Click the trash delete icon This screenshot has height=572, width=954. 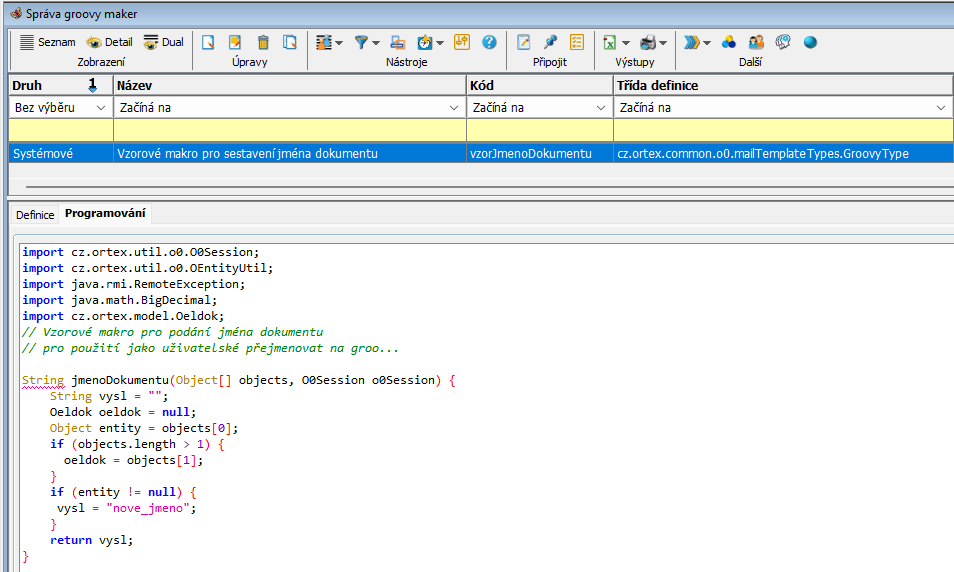[x=263, y=42]
